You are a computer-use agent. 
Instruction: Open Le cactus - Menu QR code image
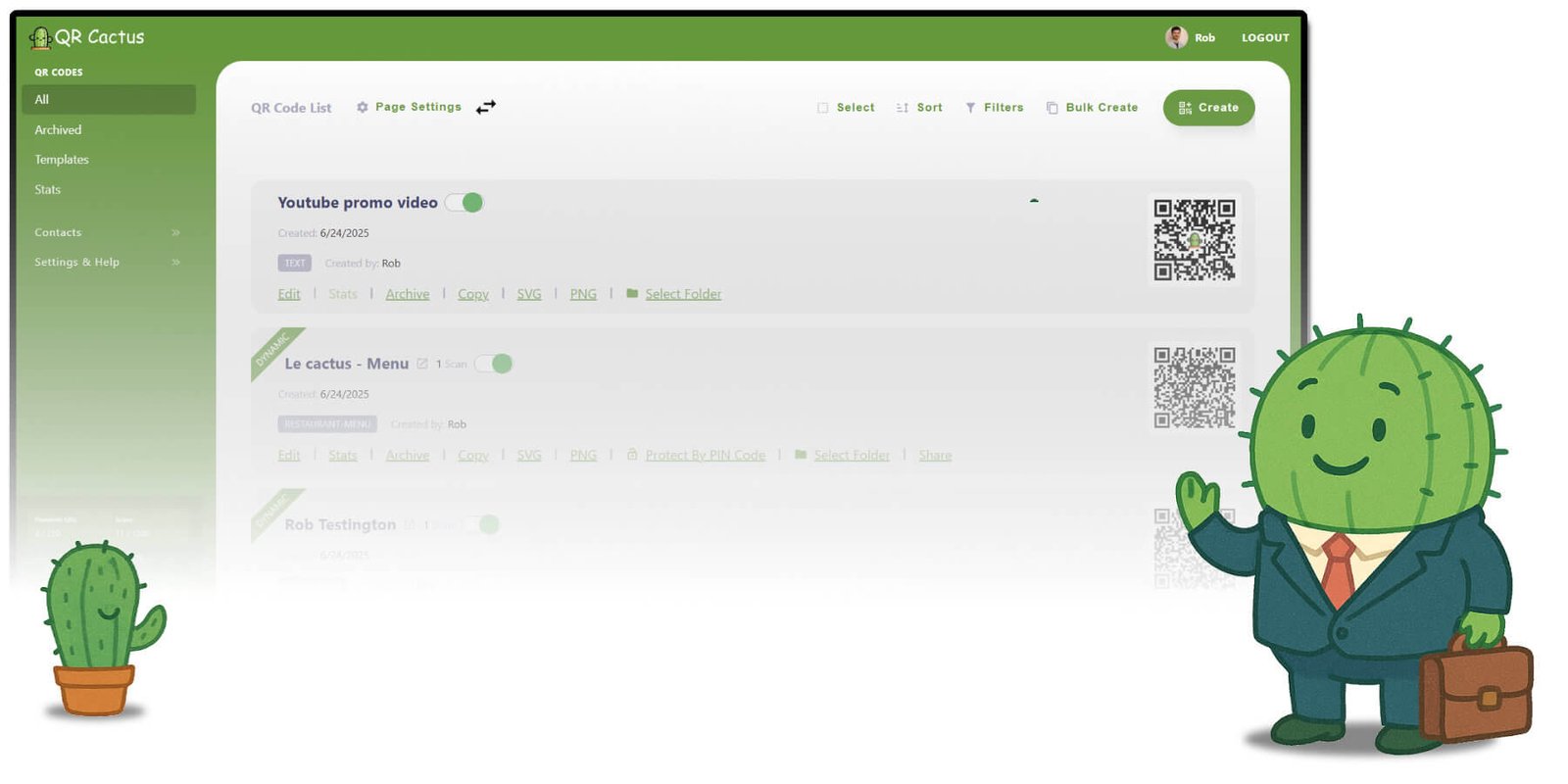[x=1194, y=387]
